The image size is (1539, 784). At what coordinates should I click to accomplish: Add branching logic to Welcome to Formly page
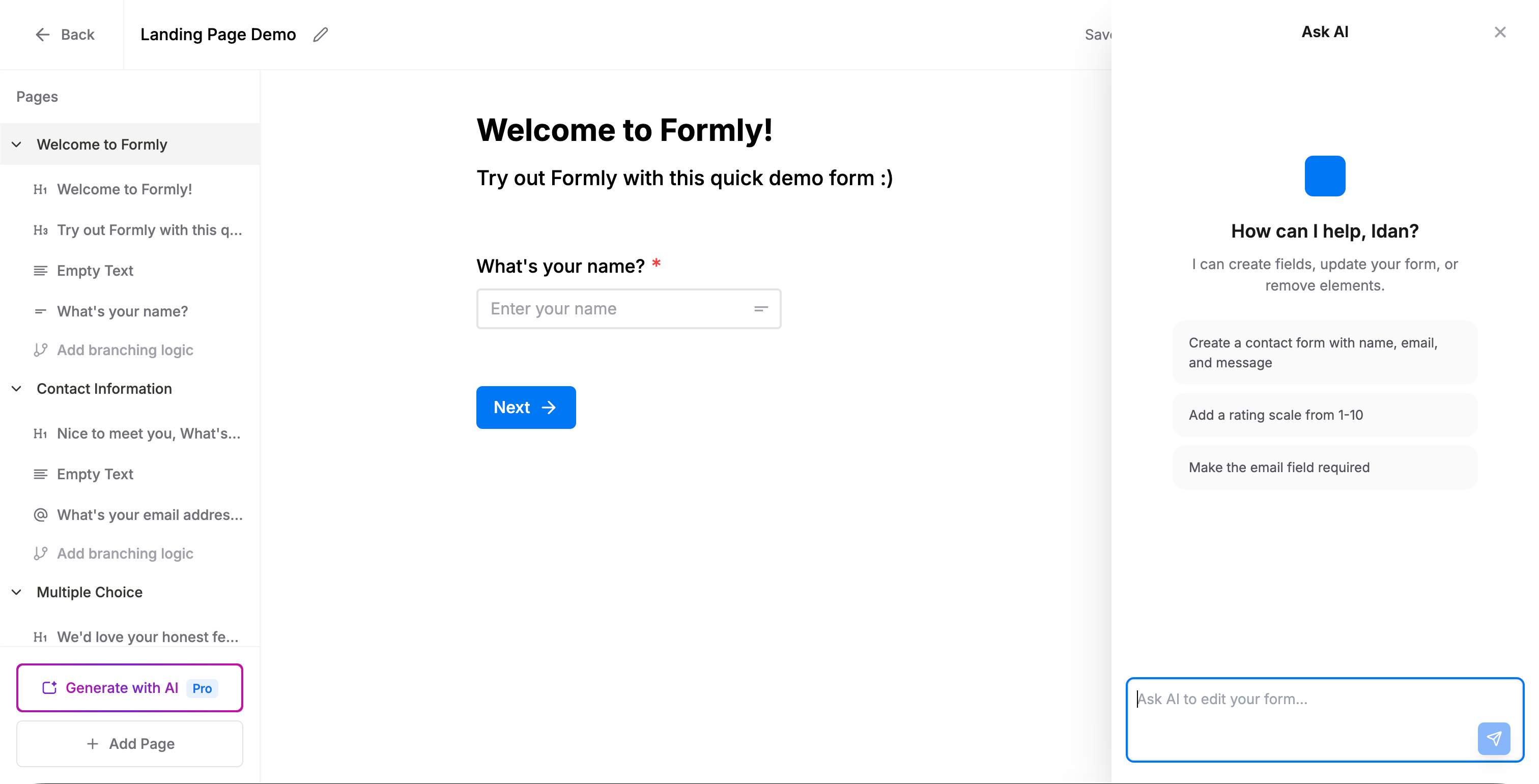pyautogui.click(x=125, y=350)
